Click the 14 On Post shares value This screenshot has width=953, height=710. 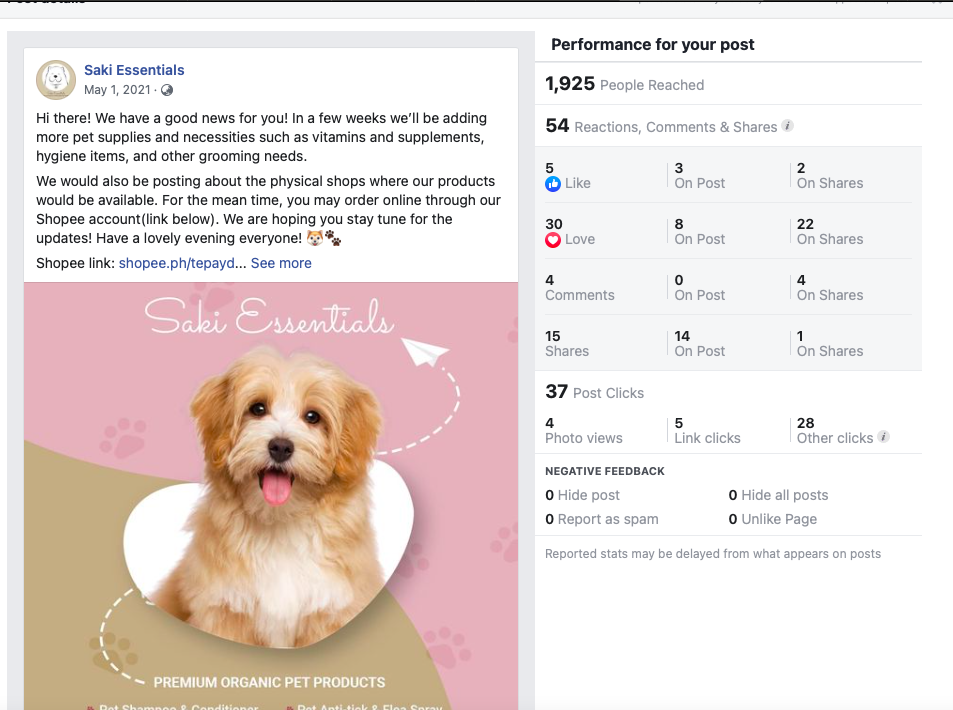pyautogui.click(x=700, y=343)
